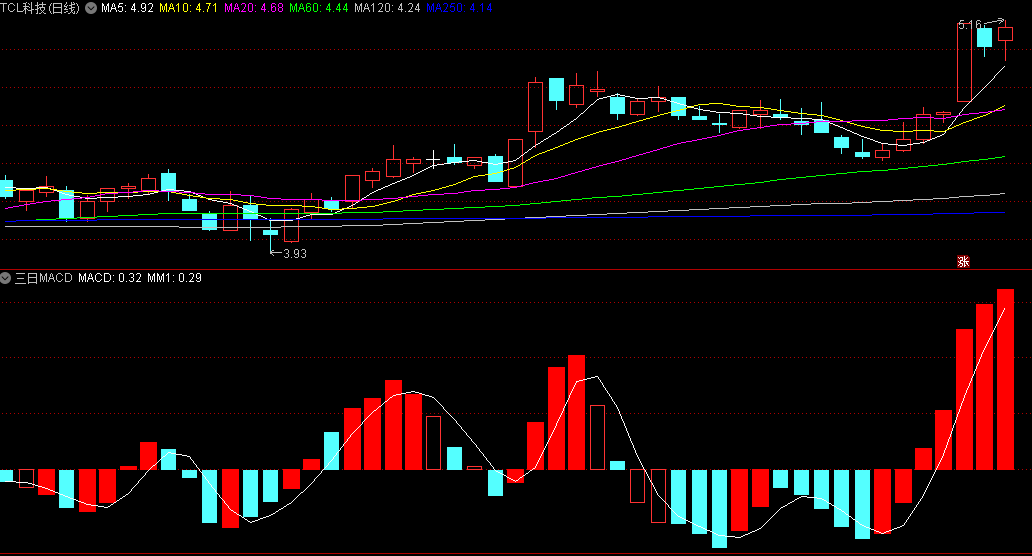The width and height of the screenshot is (1032, 556).
Task: Open the dropdown next to TCL科技(日线)
Action: pos(91,8)
